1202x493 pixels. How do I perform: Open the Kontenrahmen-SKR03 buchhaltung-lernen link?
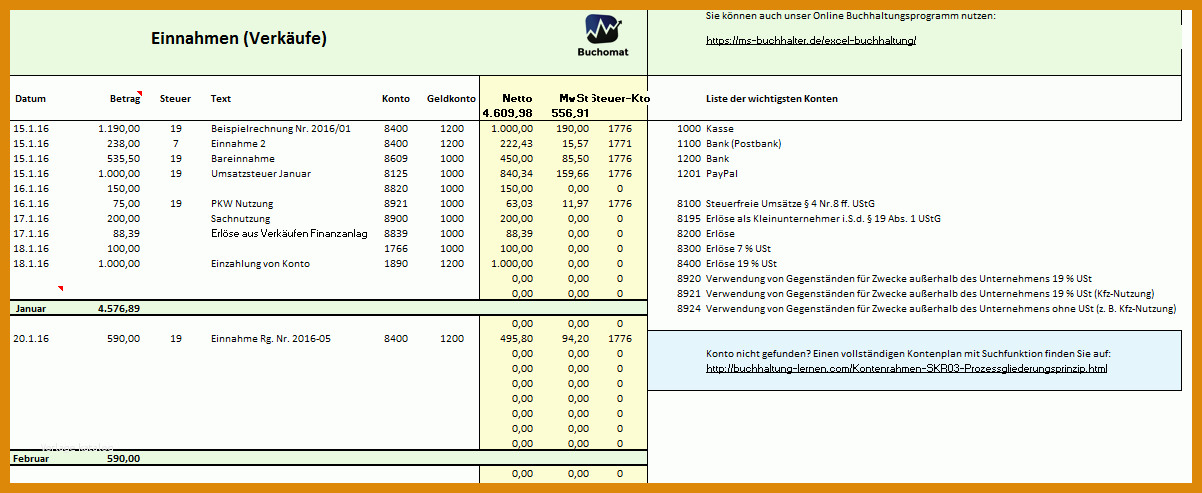[907, 369]
